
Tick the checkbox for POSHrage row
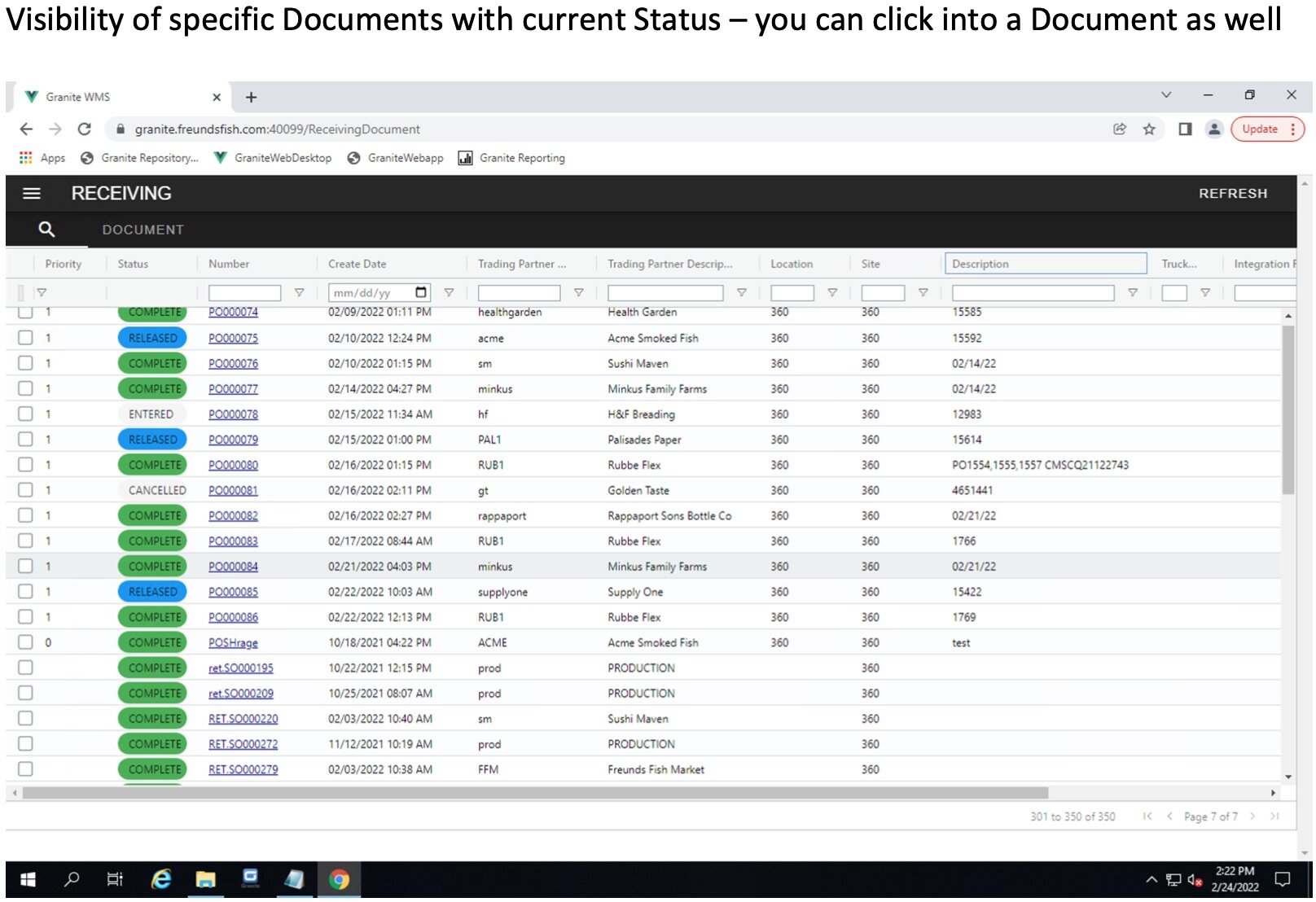pos(26,642)
